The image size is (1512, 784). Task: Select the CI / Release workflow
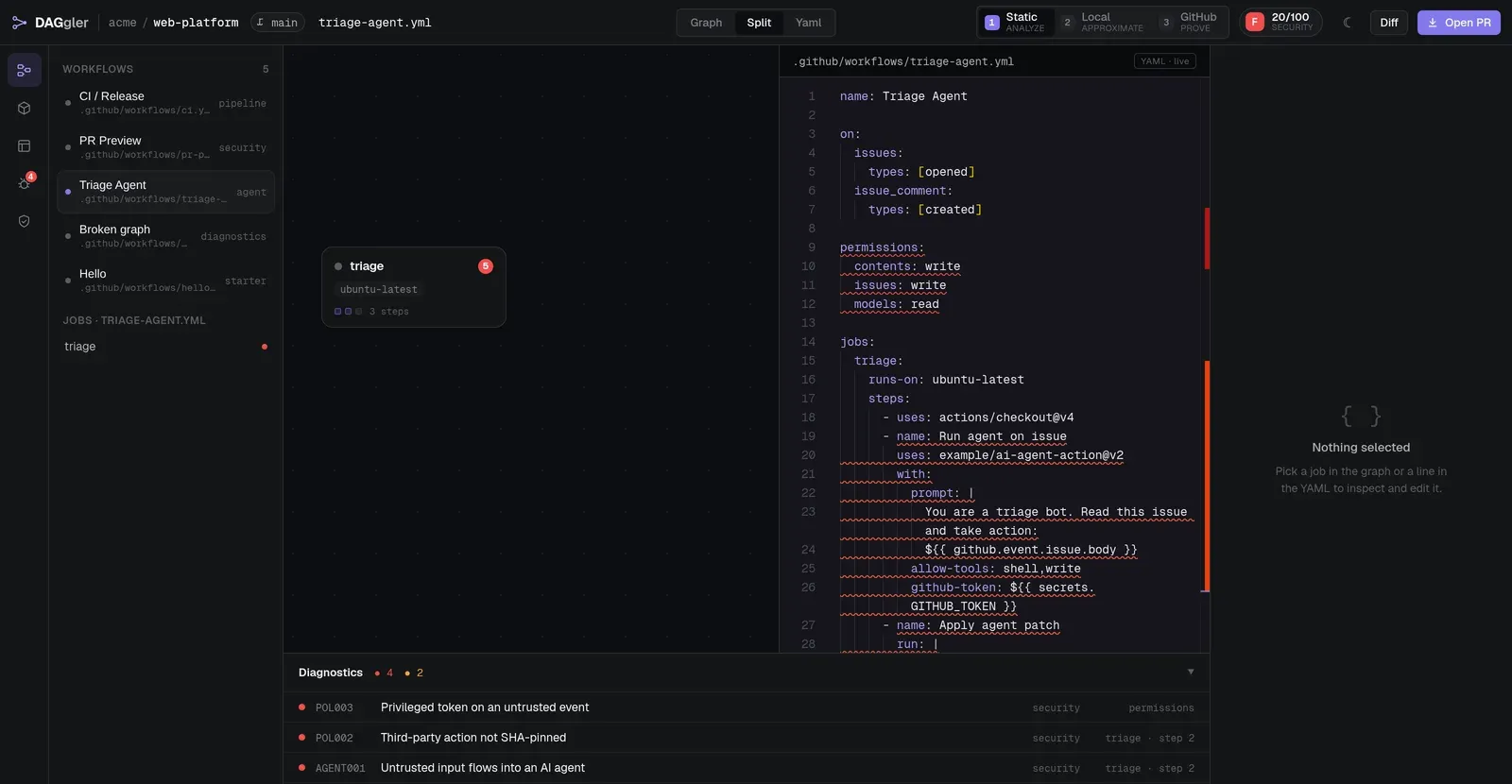[165, 103]
